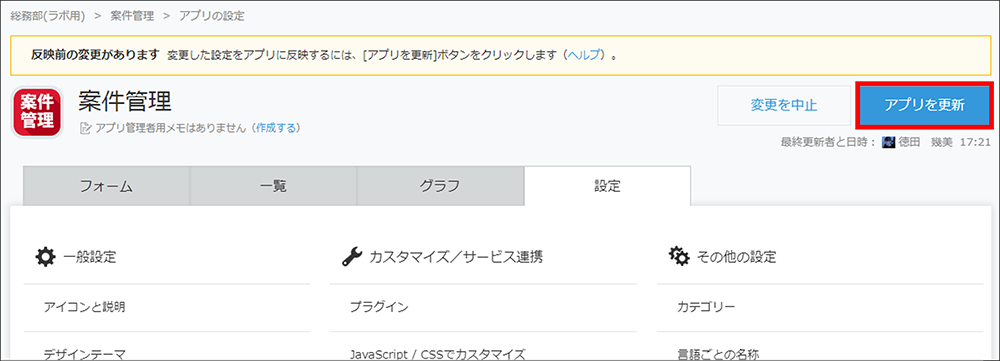Click the last-updater avatar icon for 徳田
The width and height of the screenshot is (1000, 361).
tap(888, 143)
